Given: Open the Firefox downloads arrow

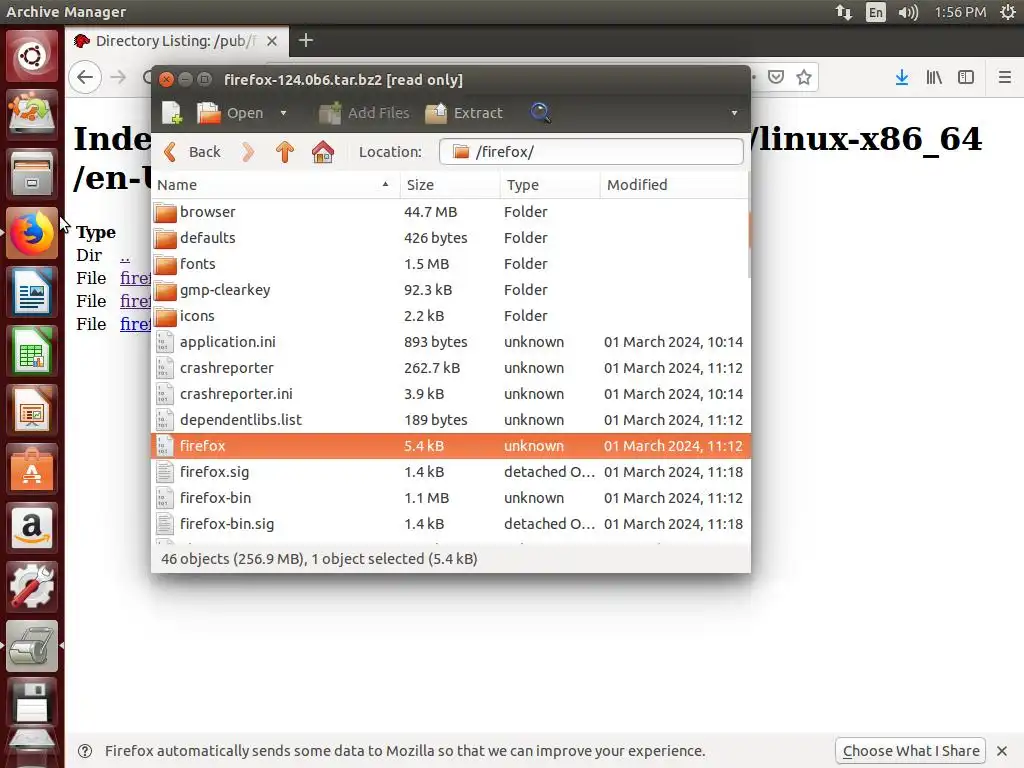Looking at the screenshot, I should point(902,77).
